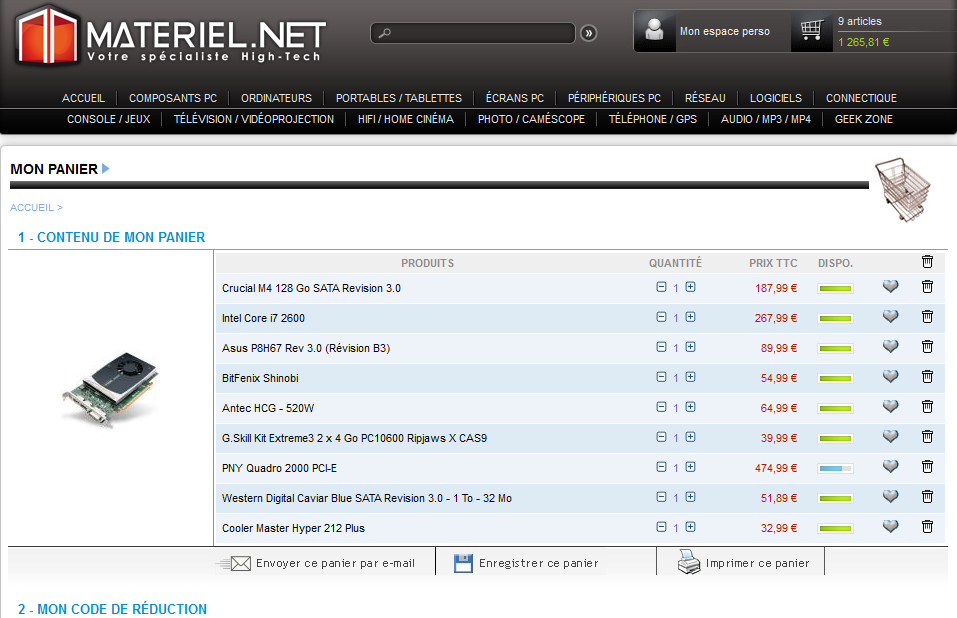Screen dimensions: 957x618
Task: Open the GEEK ZONE menu
Action: (x=864, y=119)
